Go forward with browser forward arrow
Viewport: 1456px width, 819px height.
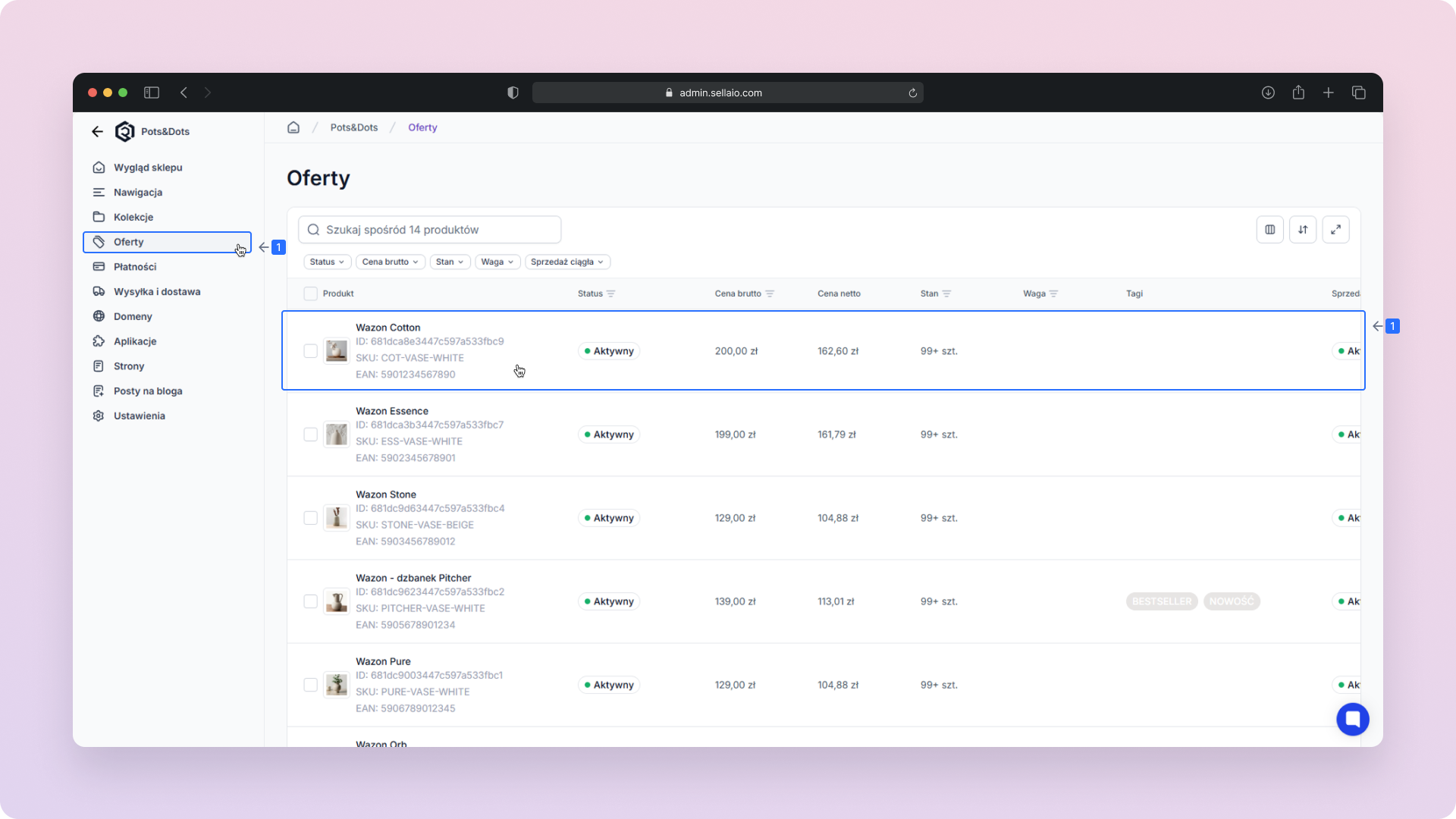pyautogui.click(x=208, y=93)
